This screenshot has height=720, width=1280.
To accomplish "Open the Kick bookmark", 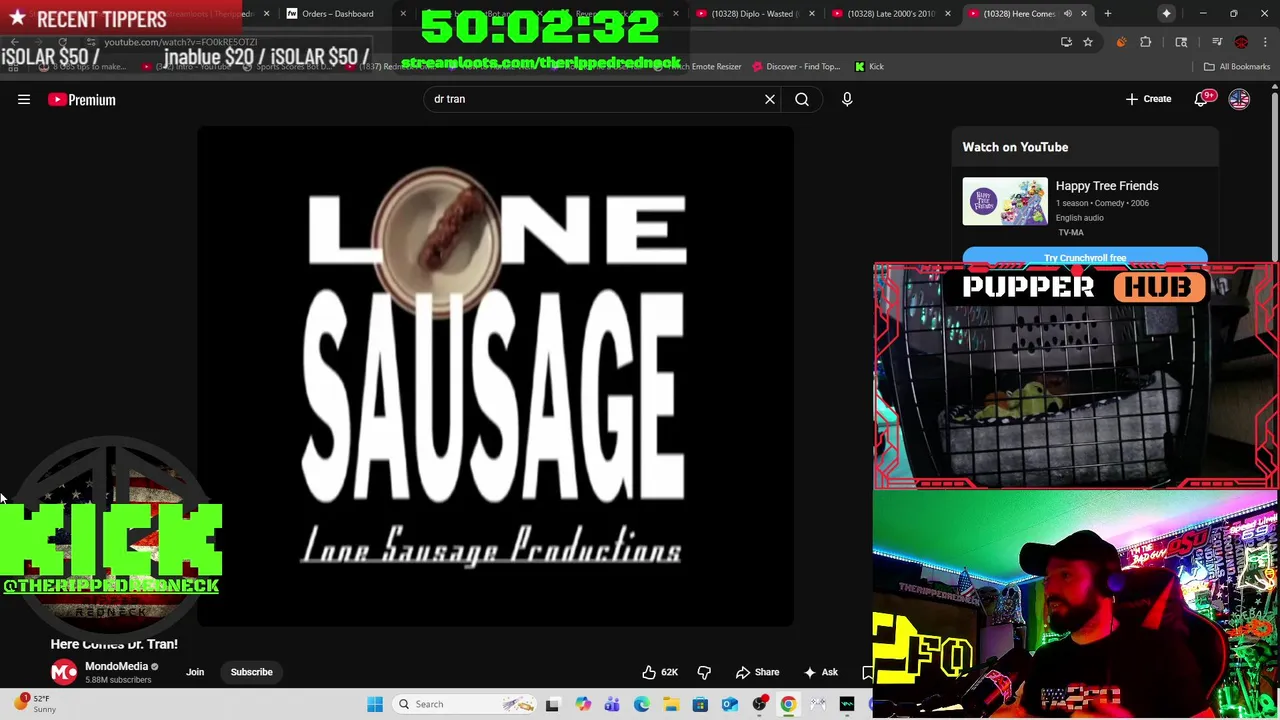I will point(869,66).
